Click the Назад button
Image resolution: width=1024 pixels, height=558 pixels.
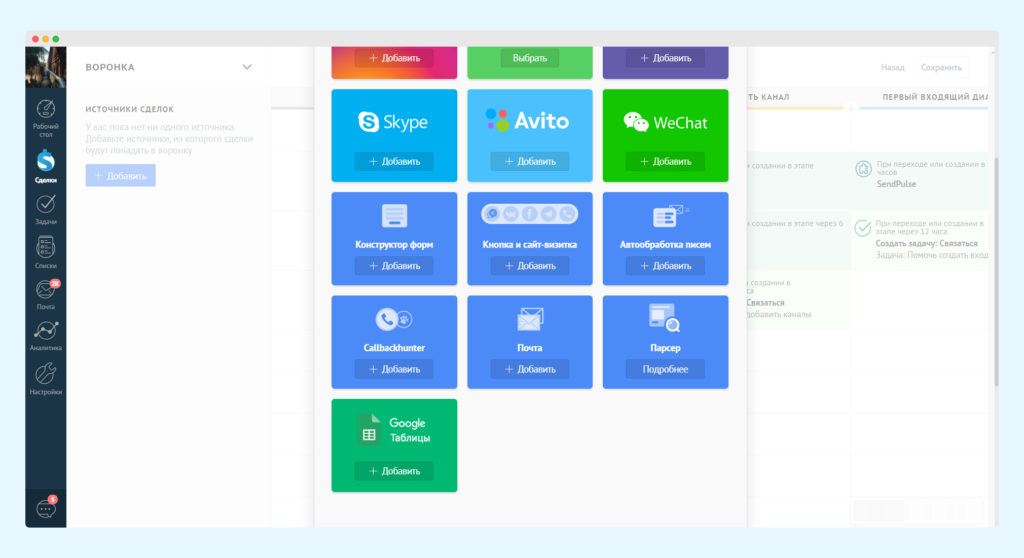(x=892, y=67)
